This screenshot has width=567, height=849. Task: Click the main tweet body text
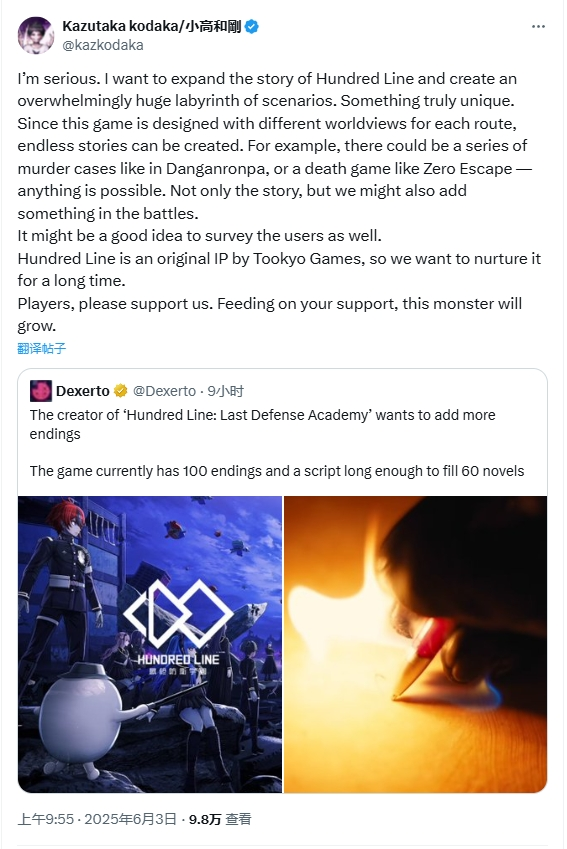click(279, 202)
